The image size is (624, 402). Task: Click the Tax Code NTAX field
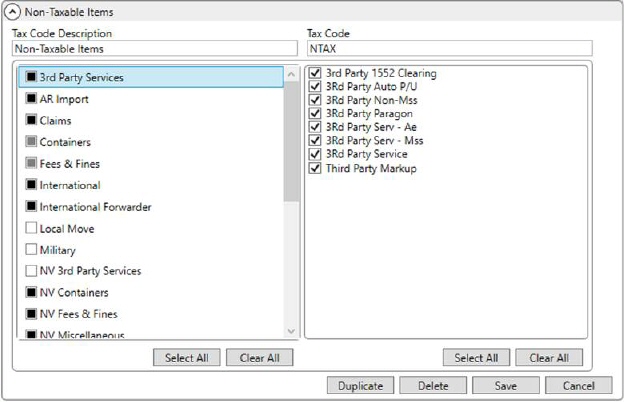coord(449,48)
